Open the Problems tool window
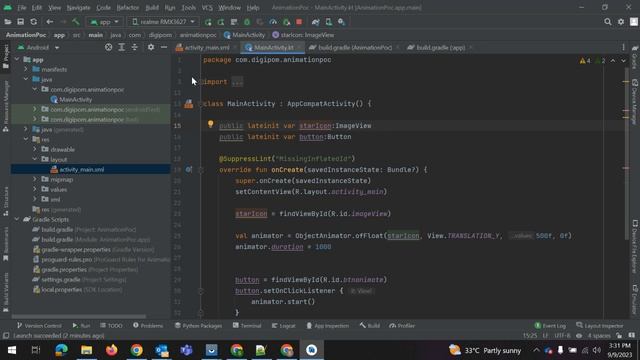 click(148, 326)
